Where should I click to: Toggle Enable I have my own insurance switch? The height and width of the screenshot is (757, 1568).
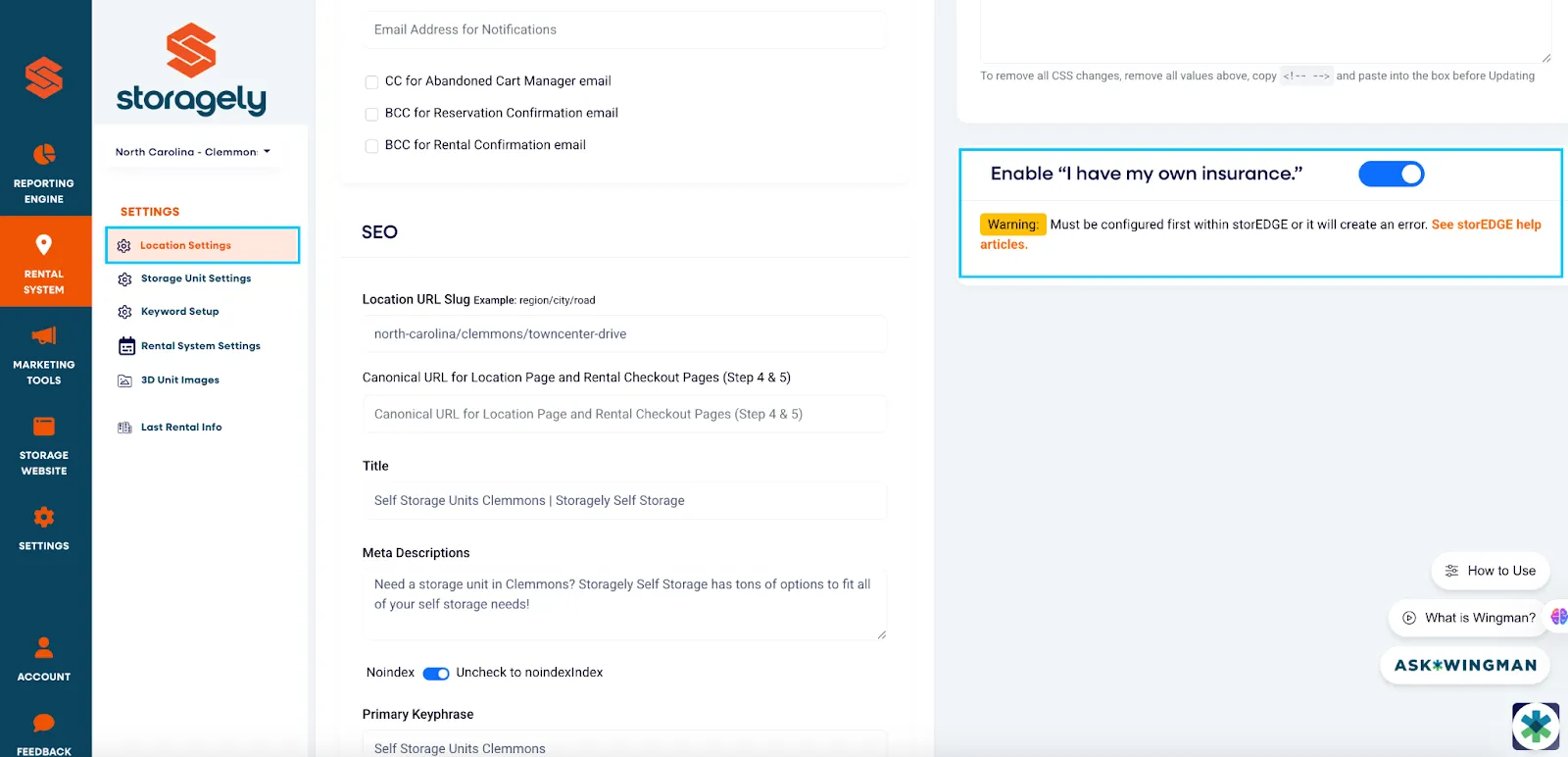(1391, 174)
